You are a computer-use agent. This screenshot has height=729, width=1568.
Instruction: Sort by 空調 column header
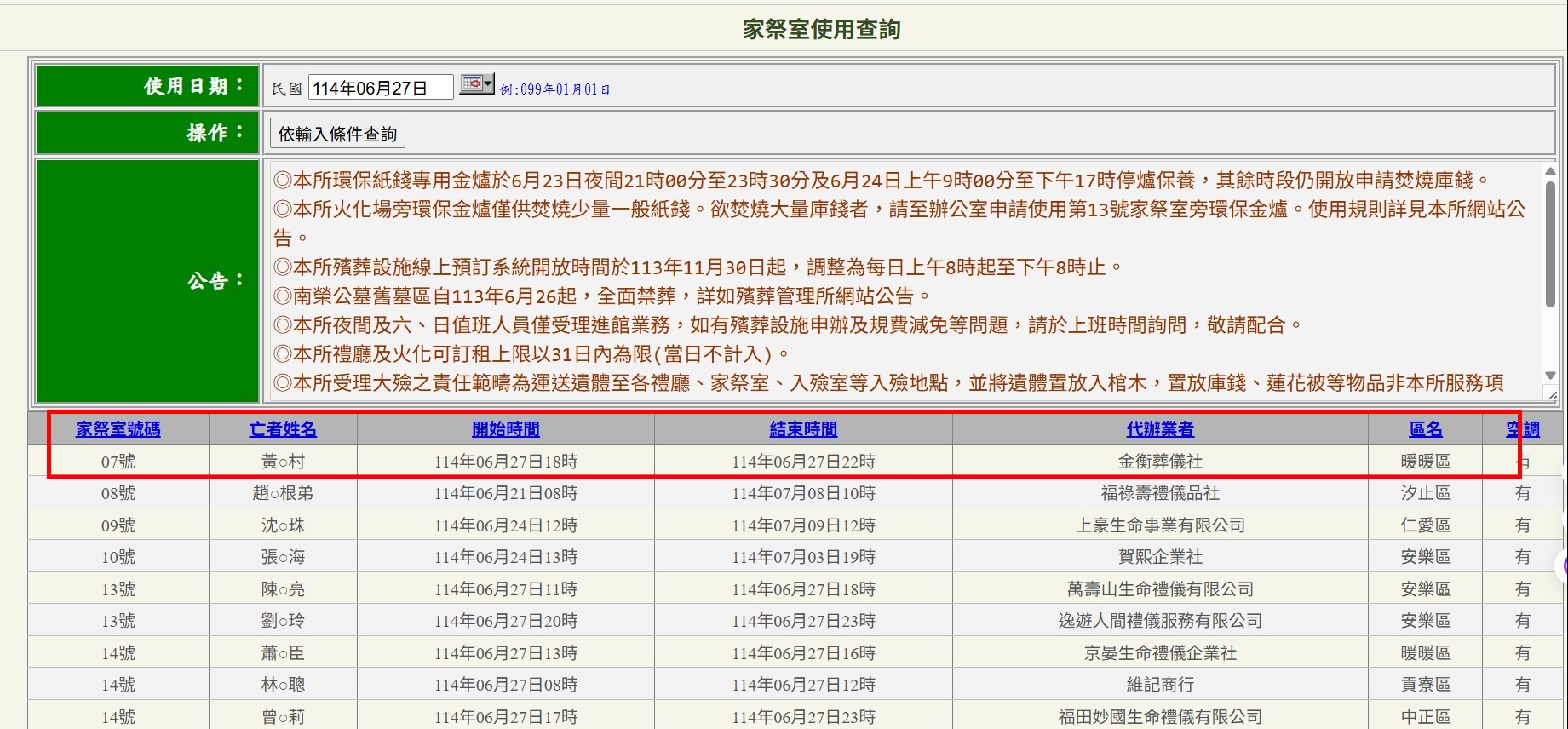[x=1523, y=429]
